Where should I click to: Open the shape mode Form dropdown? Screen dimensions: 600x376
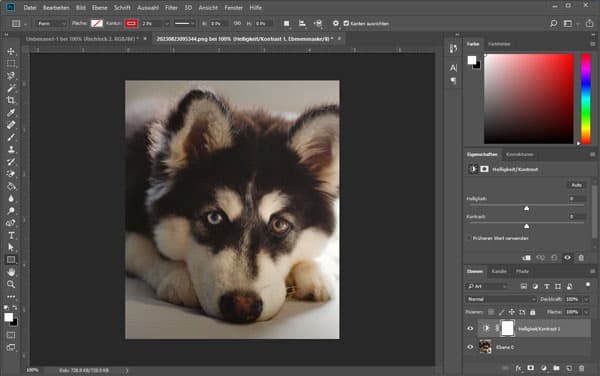coord(51,23)
